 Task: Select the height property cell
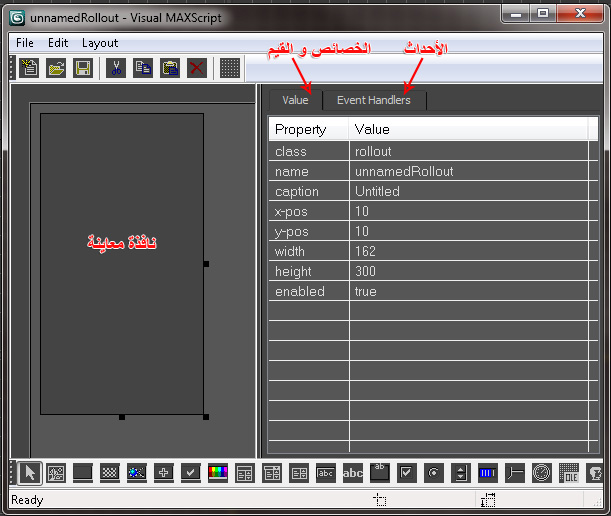309,271
